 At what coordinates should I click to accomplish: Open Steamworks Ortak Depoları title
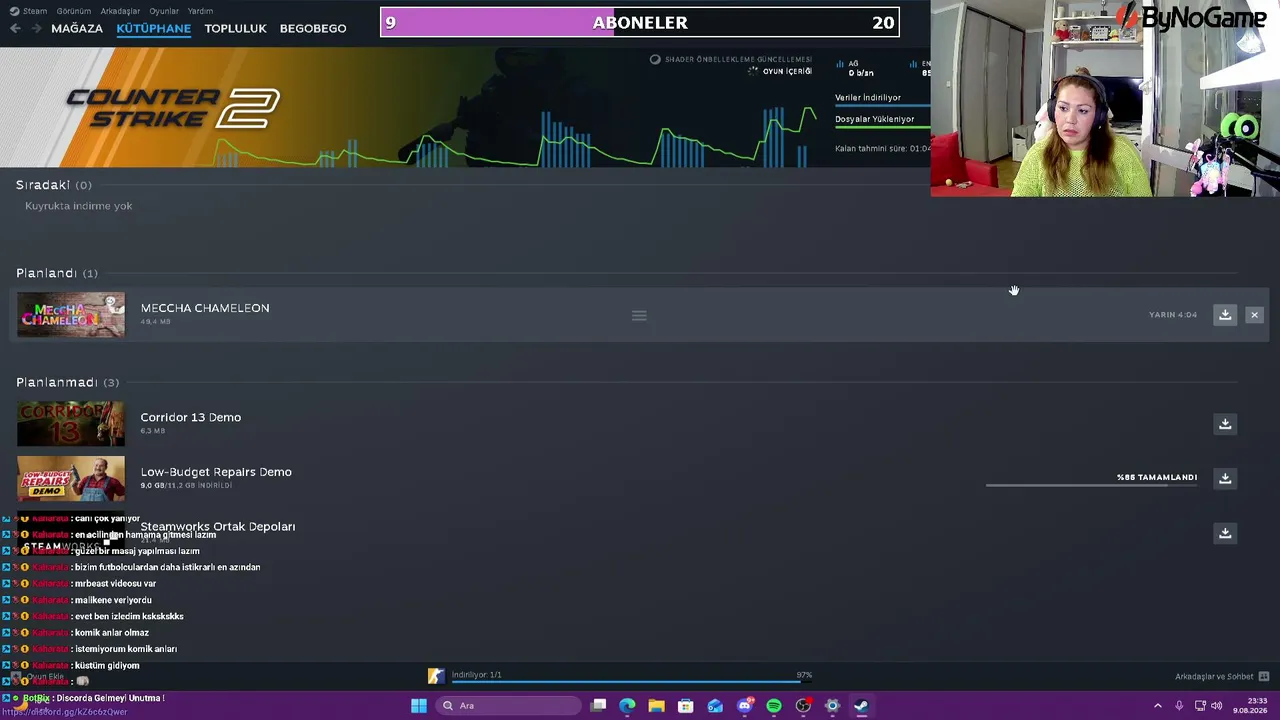218,526
